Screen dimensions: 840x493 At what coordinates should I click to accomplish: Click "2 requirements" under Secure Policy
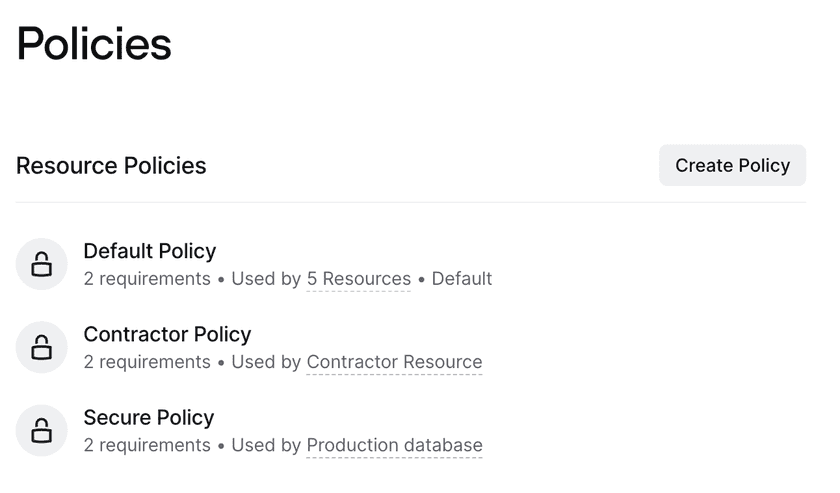[147, 445]
